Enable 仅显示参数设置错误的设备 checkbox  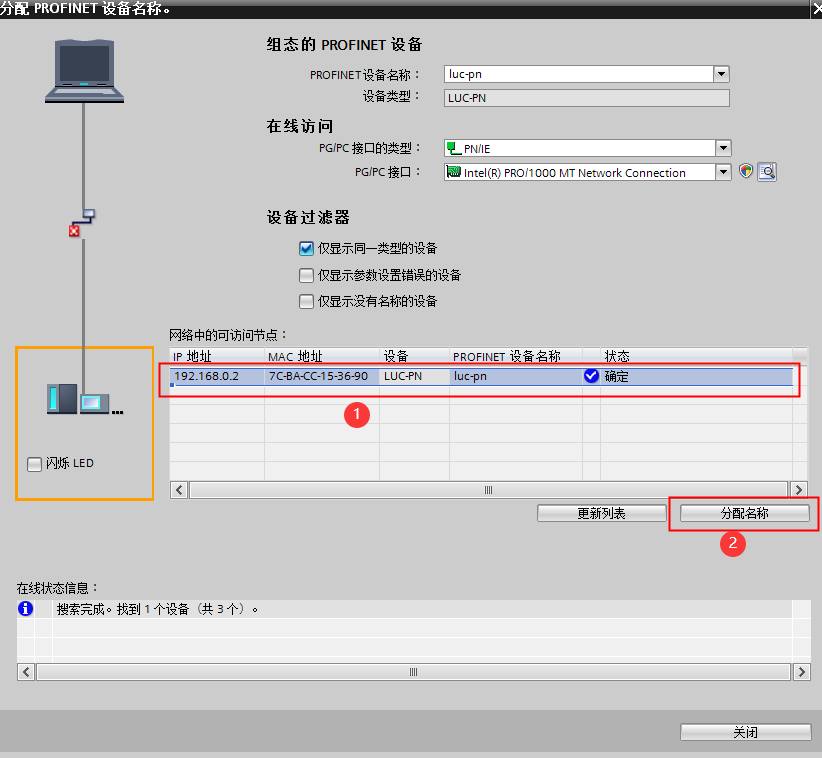point(307,275)
